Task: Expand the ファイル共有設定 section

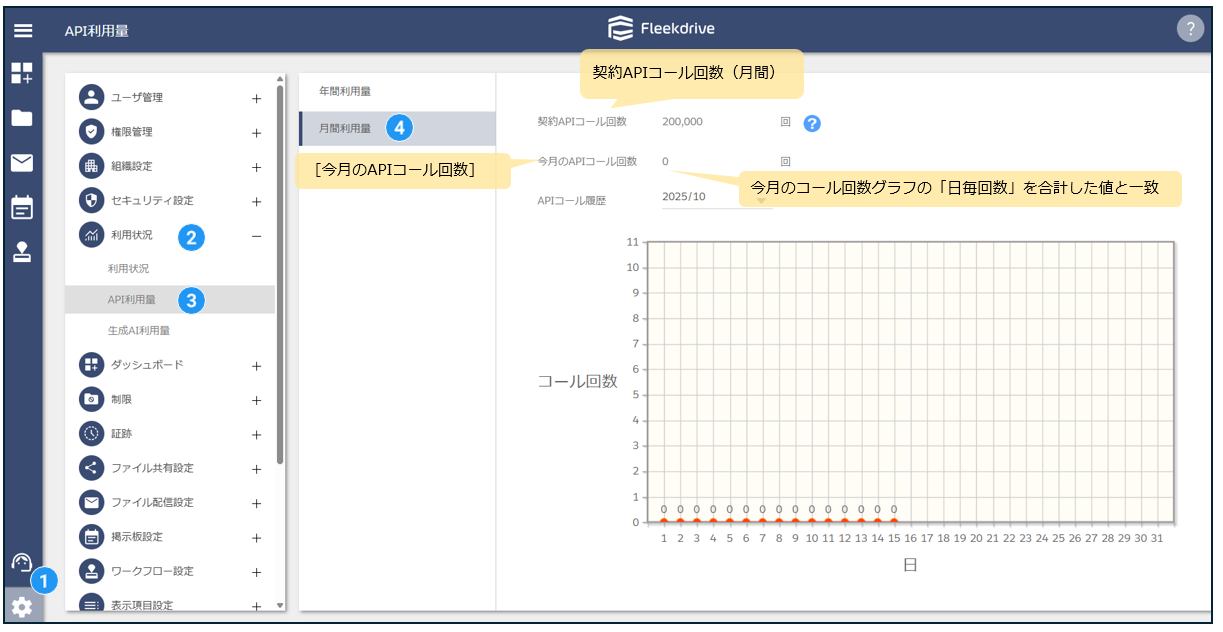Action: 256,469
